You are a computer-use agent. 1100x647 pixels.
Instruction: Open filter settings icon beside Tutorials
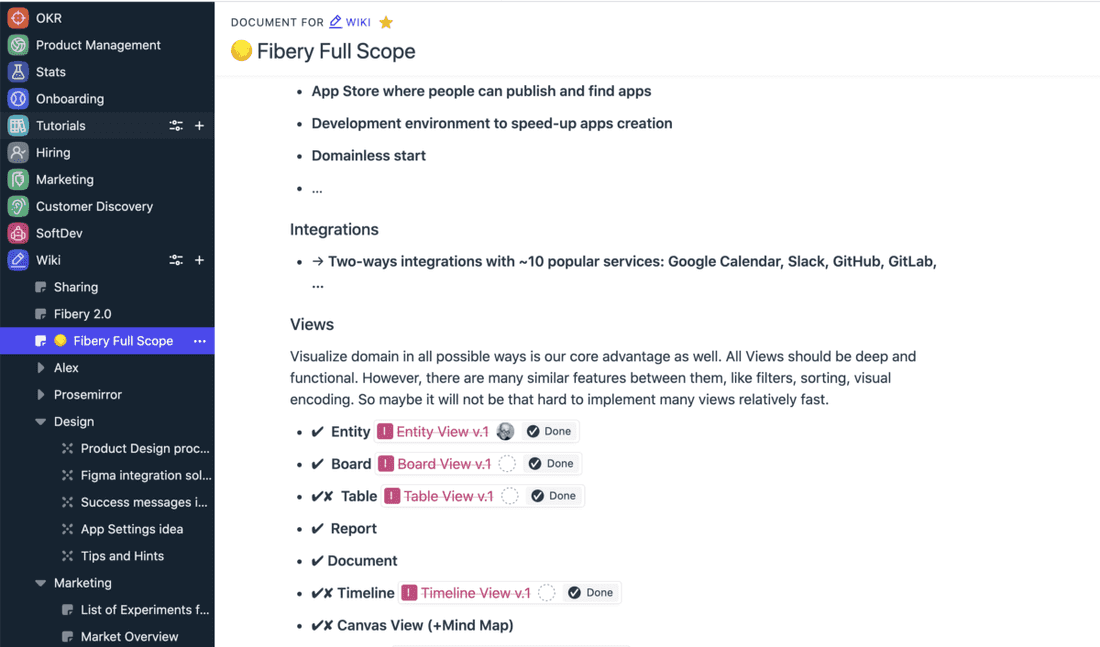click(x=175, y=125)
